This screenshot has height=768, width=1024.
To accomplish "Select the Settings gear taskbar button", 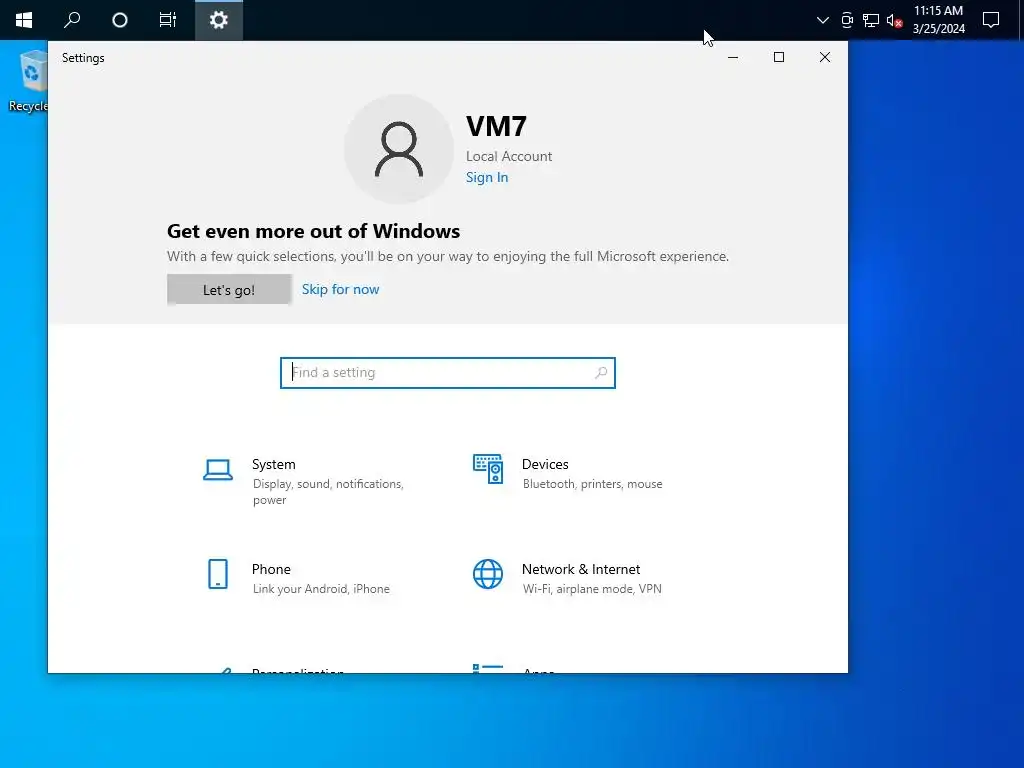I will [x=219, y=20].
